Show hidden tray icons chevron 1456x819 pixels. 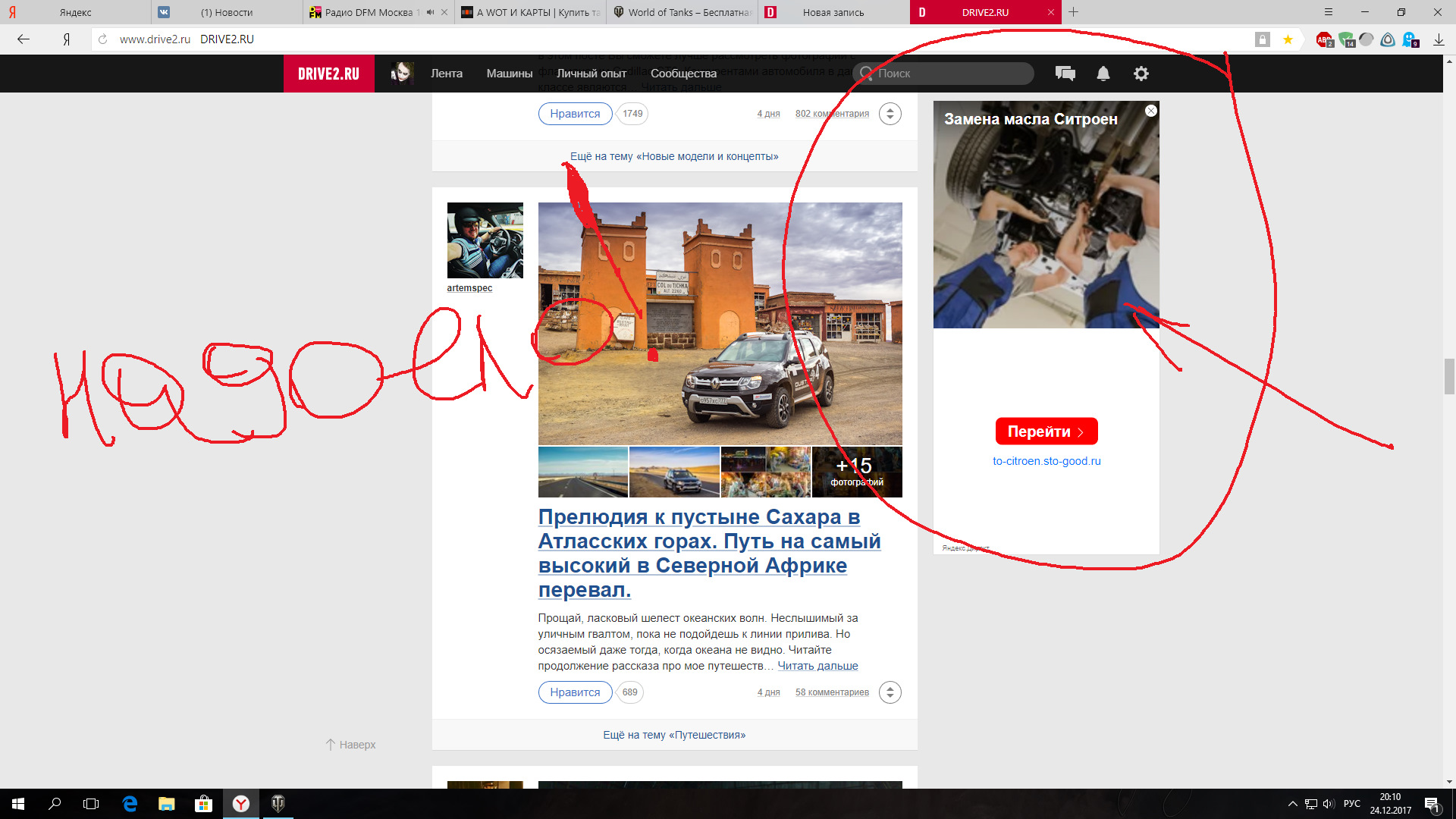1292,804
